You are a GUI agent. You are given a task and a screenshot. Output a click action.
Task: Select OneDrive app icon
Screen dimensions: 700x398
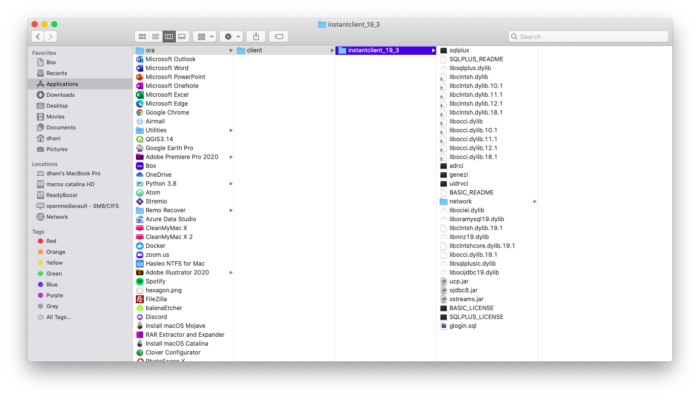(140, 174)
